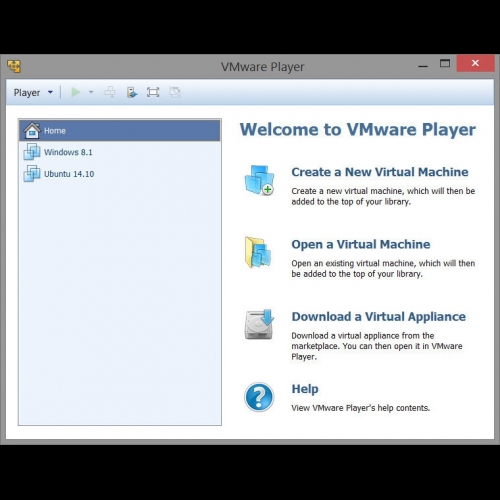This screenshot has width=500, height=500.
Task: Enter full screen mode via toolbar icon
Action: [x=153, y=92]
